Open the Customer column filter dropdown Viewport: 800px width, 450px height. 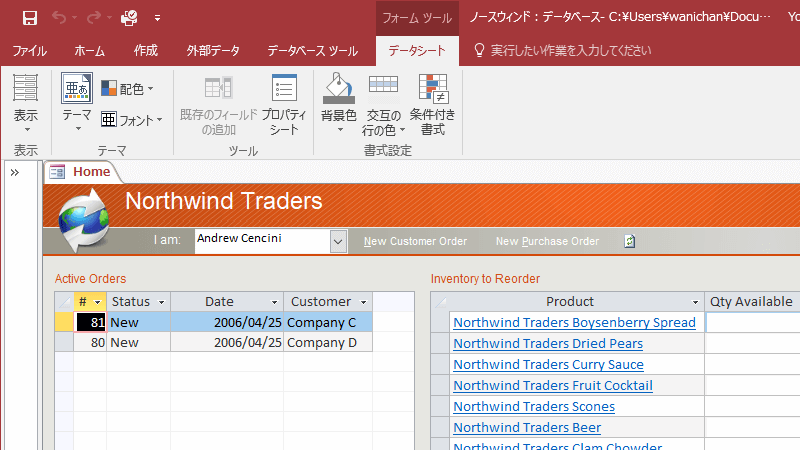[x=363, y=302]
